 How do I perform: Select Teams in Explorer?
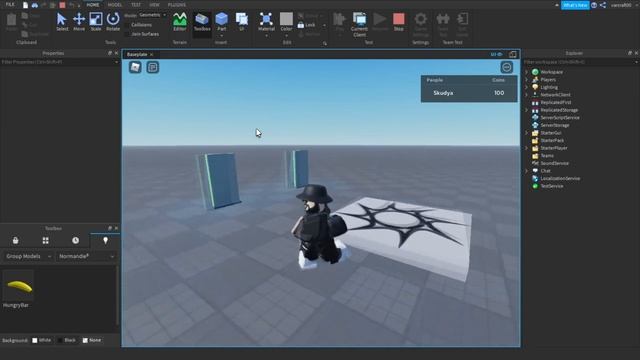(547, 156)
